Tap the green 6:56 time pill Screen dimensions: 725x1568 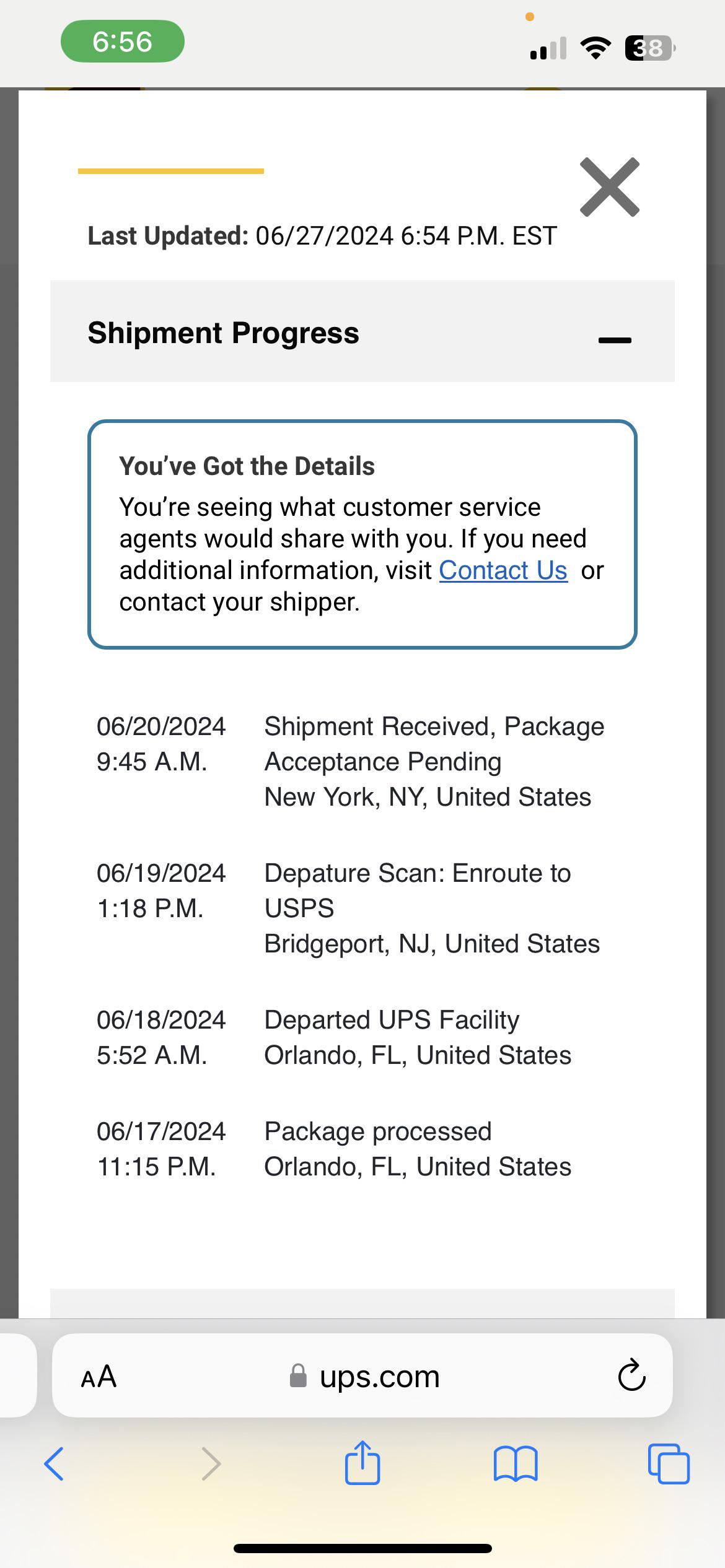coord(122,41)
